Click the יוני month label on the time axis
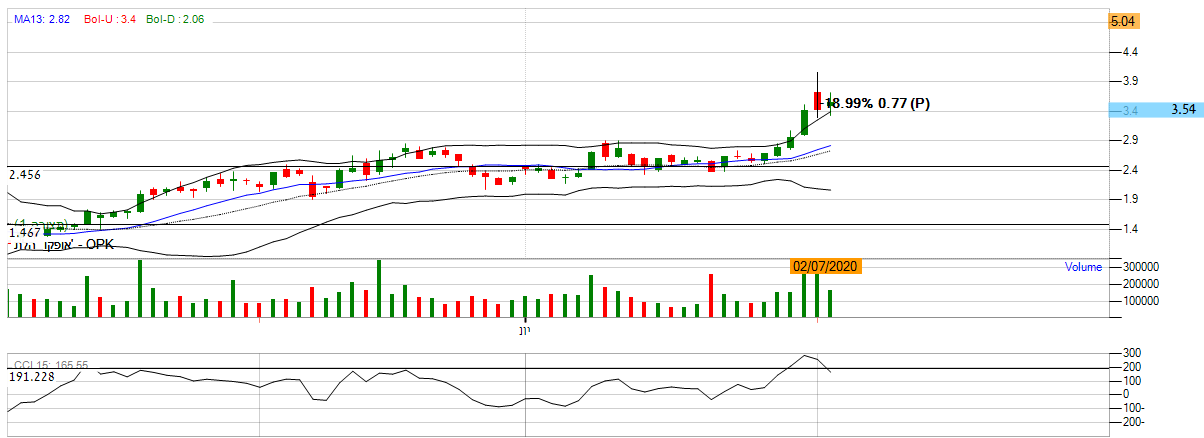1204x438 pixels. (525, 329)
